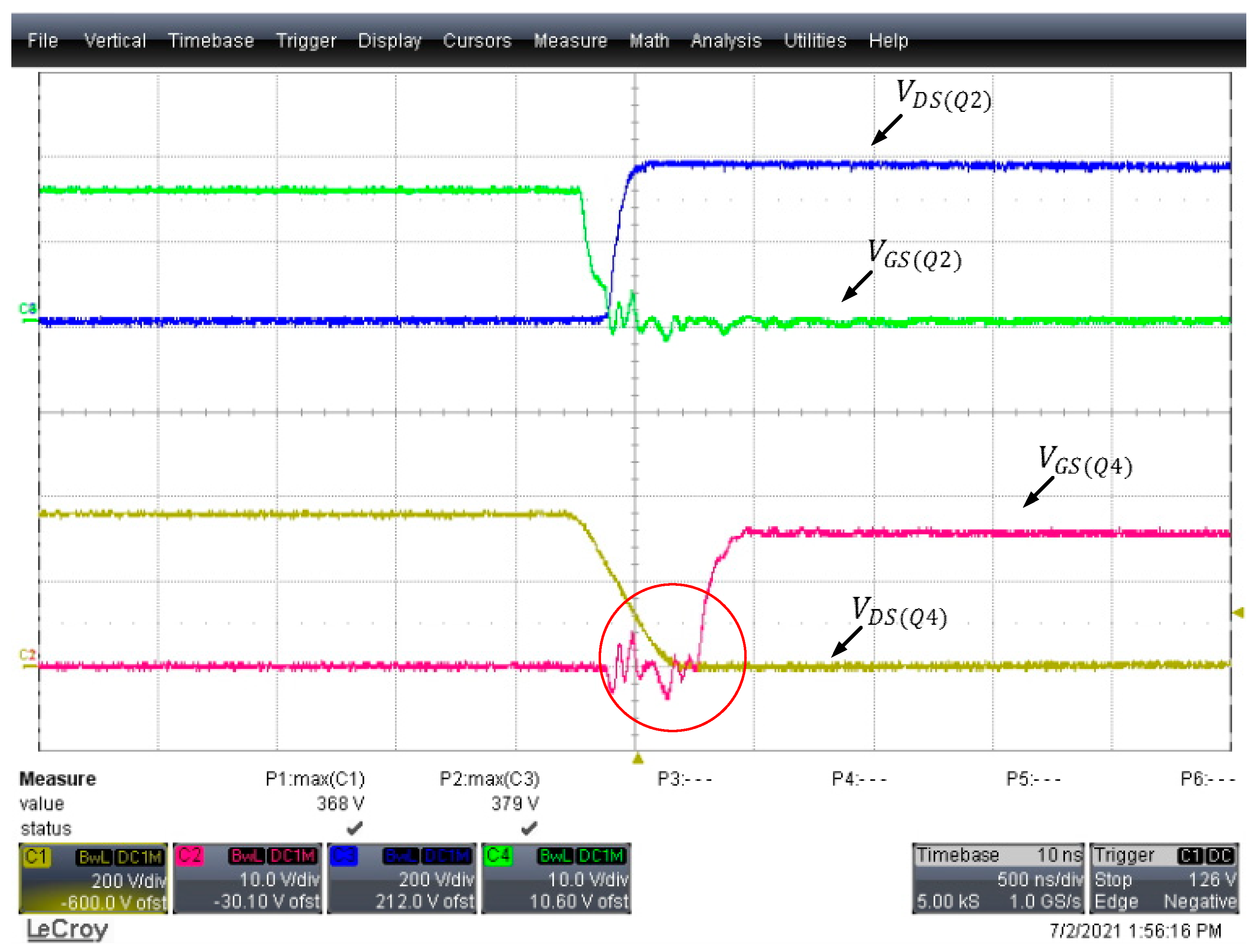
Task: Select the P1:max(C1) measurement column
Action: coord(315,780)
